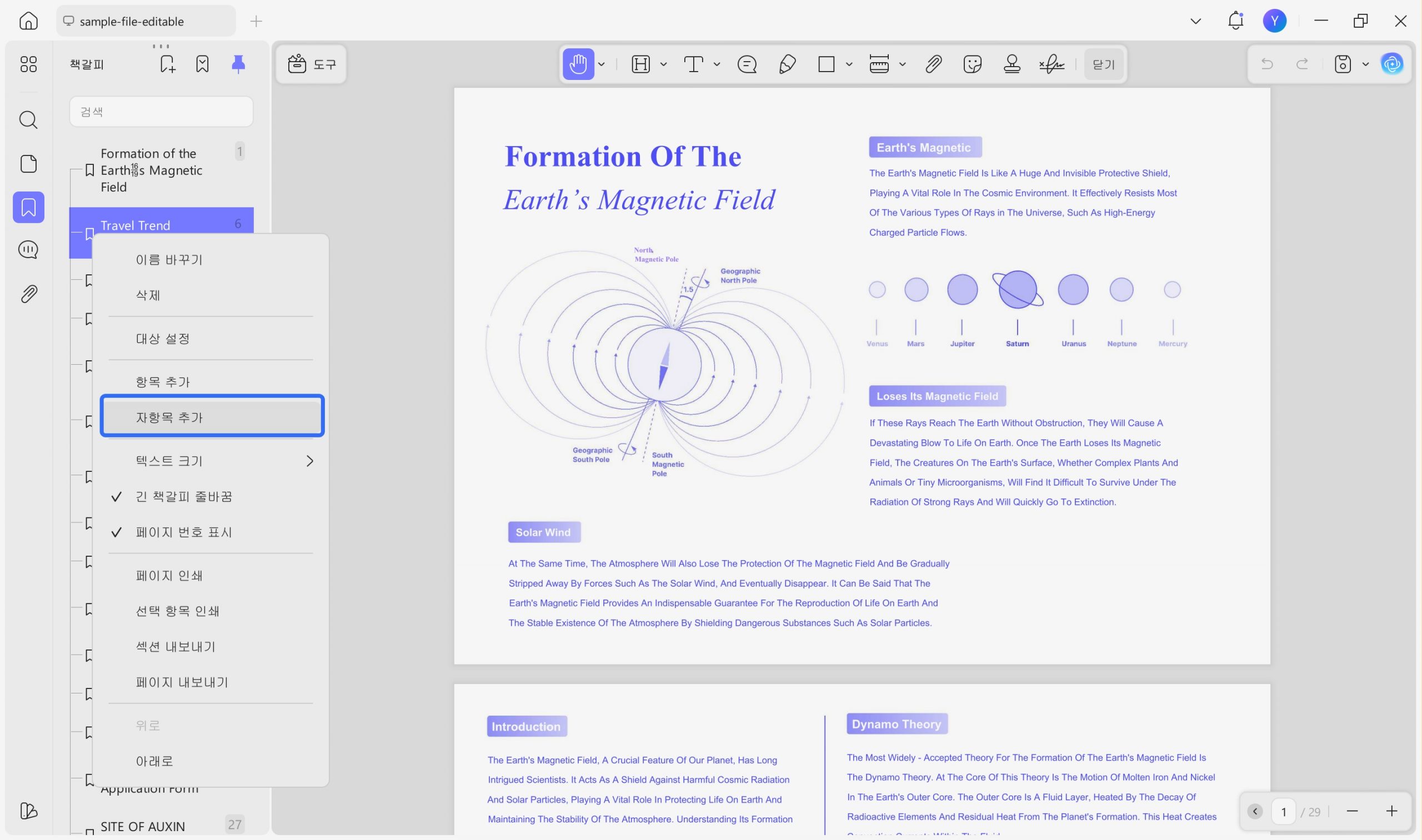Toggle the pin bookmark panel icon
Image resolution: width=1422 pixels, height=840 pixels.
coord(238,64)
